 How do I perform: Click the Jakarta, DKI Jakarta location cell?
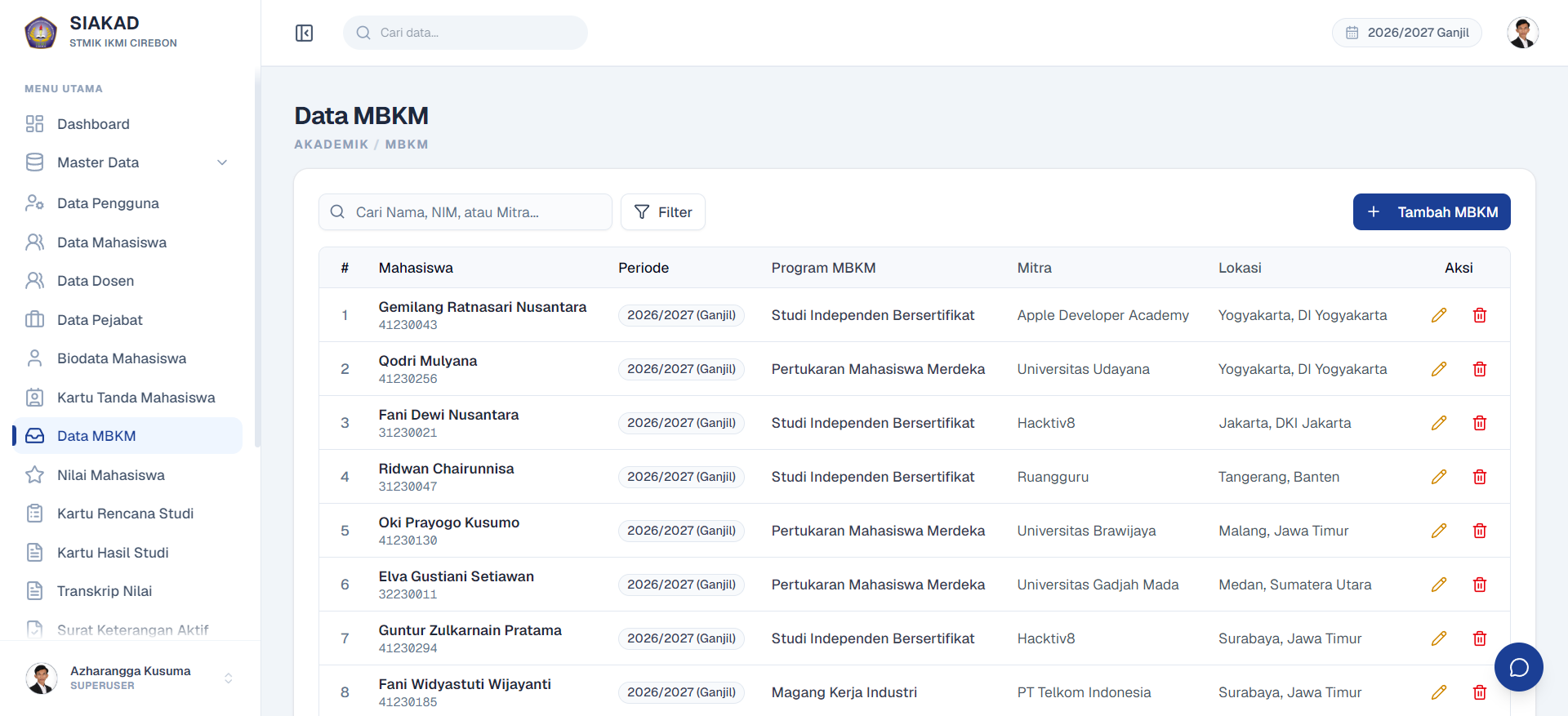point(1285,423)
